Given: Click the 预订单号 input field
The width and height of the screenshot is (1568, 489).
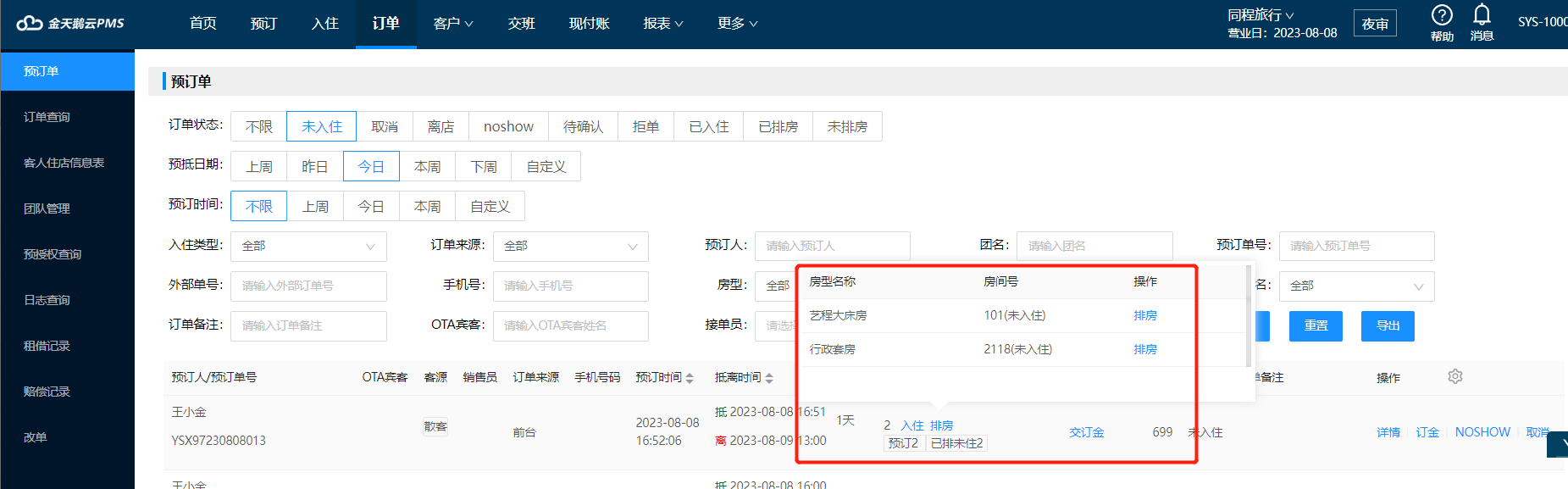Looking at the screenshot, I should coord(1356,246).
